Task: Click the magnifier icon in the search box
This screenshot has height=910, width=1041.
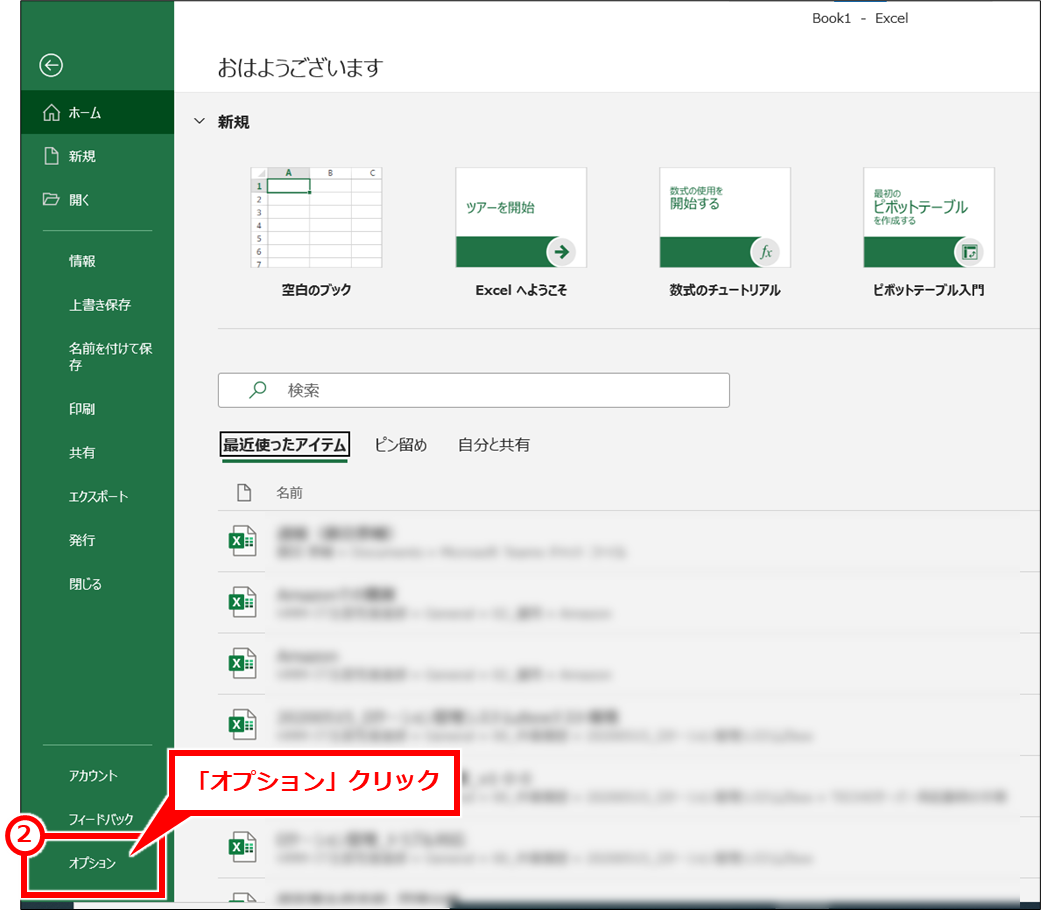Action: [258, 390]
